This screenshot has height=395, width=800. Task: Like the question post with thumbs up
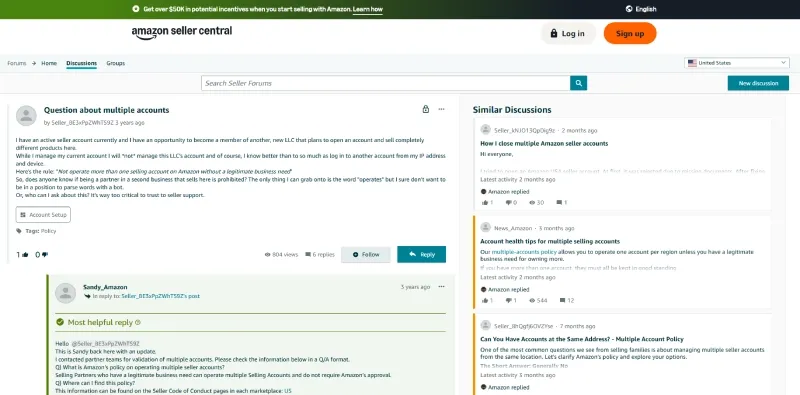24,255
